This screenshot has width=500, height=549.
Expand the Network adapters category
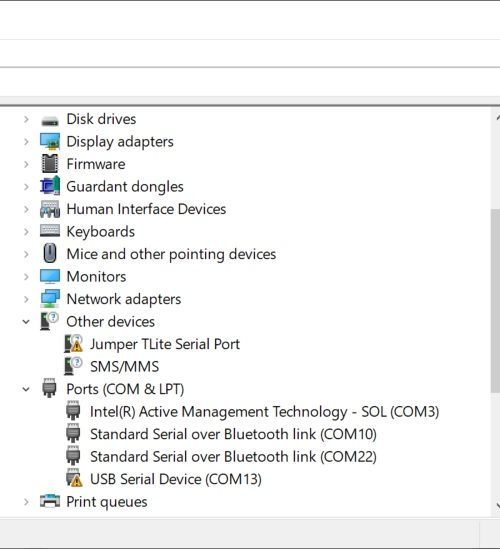click(x=26, y=299)
